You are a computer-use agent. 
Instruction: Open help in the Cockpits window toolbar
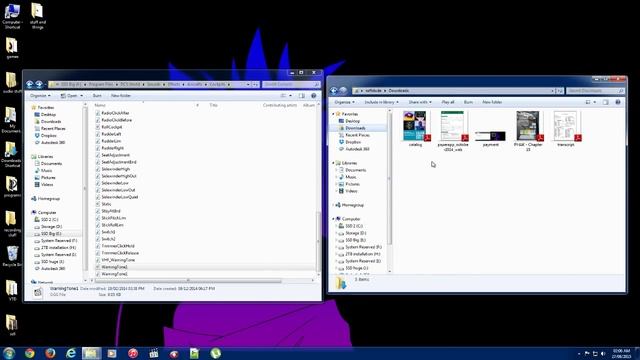coord(313,96)
